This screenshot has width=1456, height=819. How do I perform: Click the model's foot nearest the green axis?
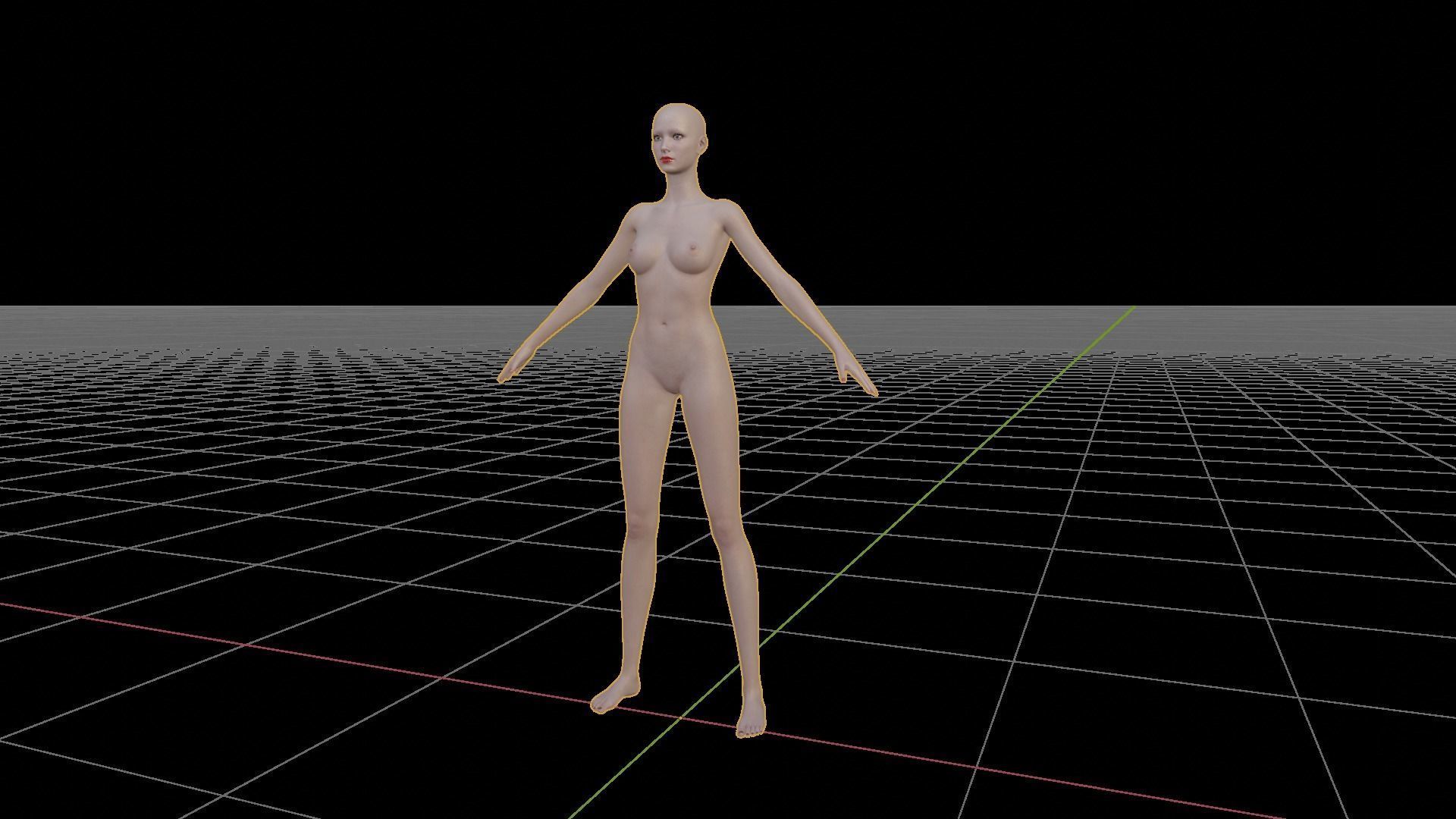coord(749,720)
